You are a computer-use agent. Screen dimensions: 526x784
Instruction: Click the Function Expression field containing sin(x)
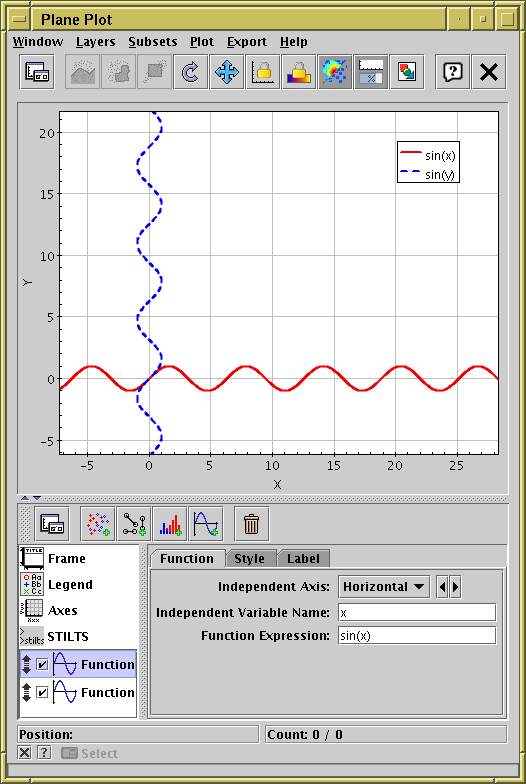pos(417,636)
